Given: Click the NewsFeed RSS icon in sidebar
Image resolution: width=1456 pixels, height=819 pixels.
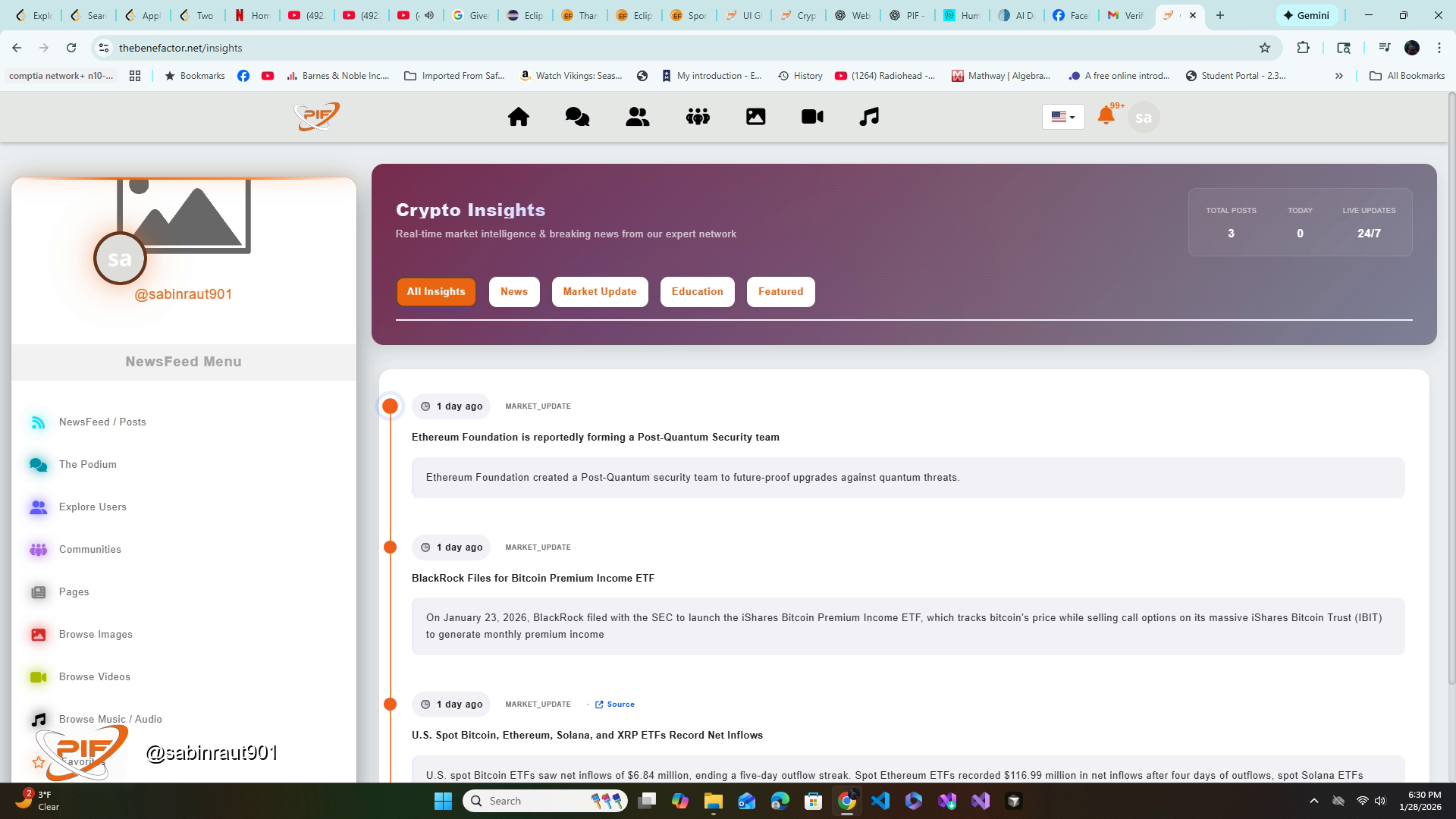Looking at the screenshot, I should (38, 422).
